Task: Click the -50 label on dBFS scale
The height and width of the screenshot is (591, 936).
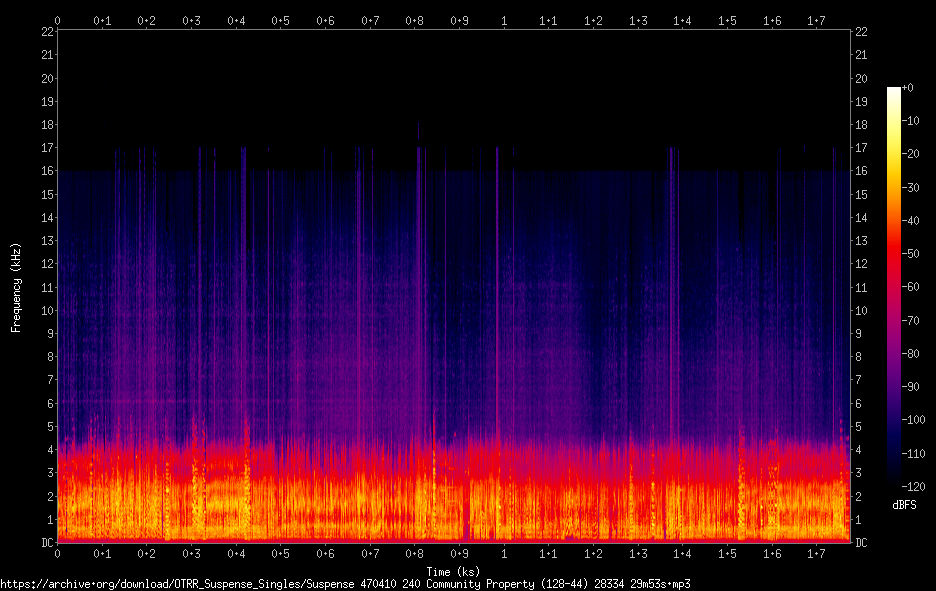Action: [x=910, y=254]
